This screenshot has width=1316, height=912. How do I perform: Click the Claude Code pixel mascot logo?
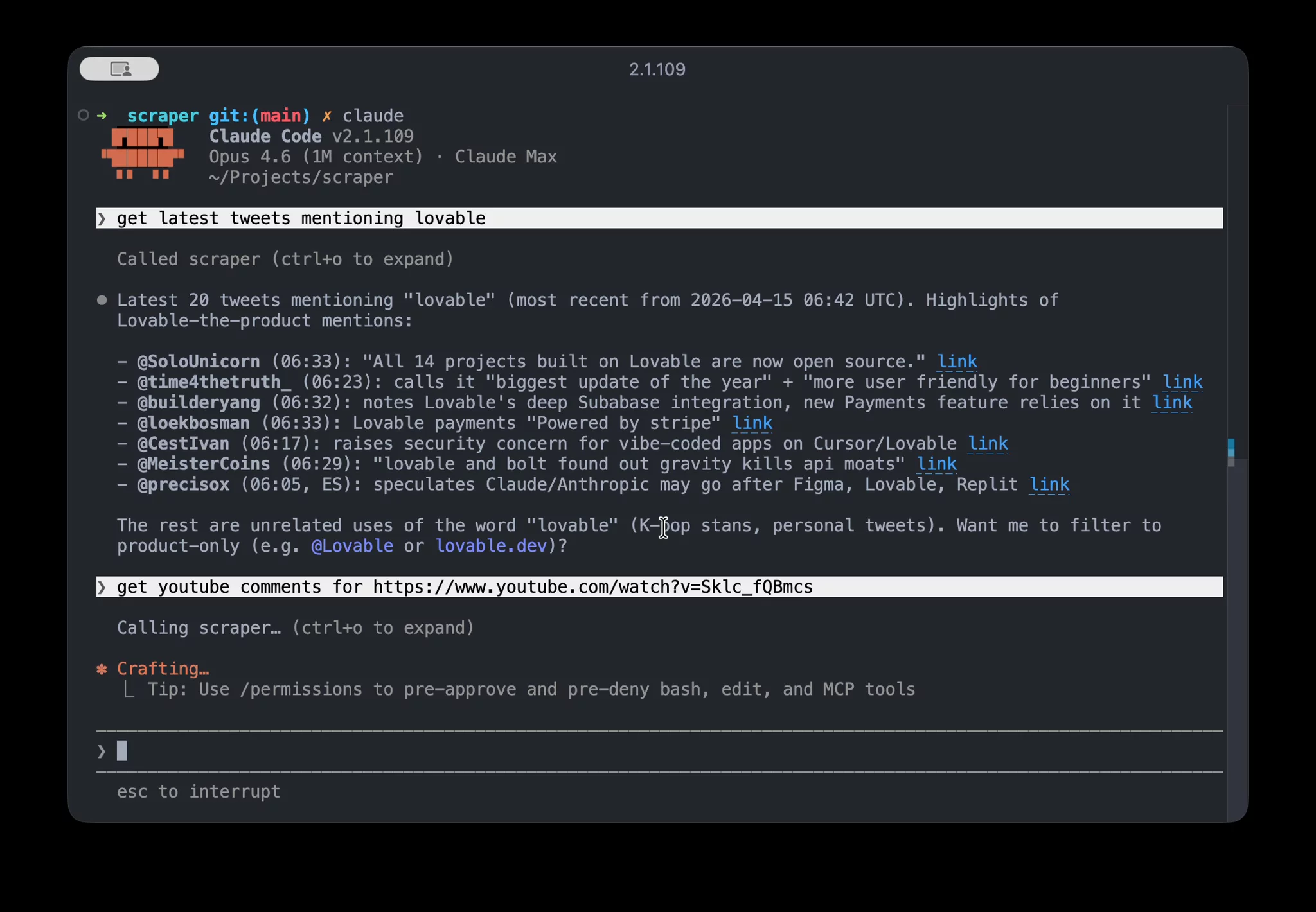tap(143, 153)
